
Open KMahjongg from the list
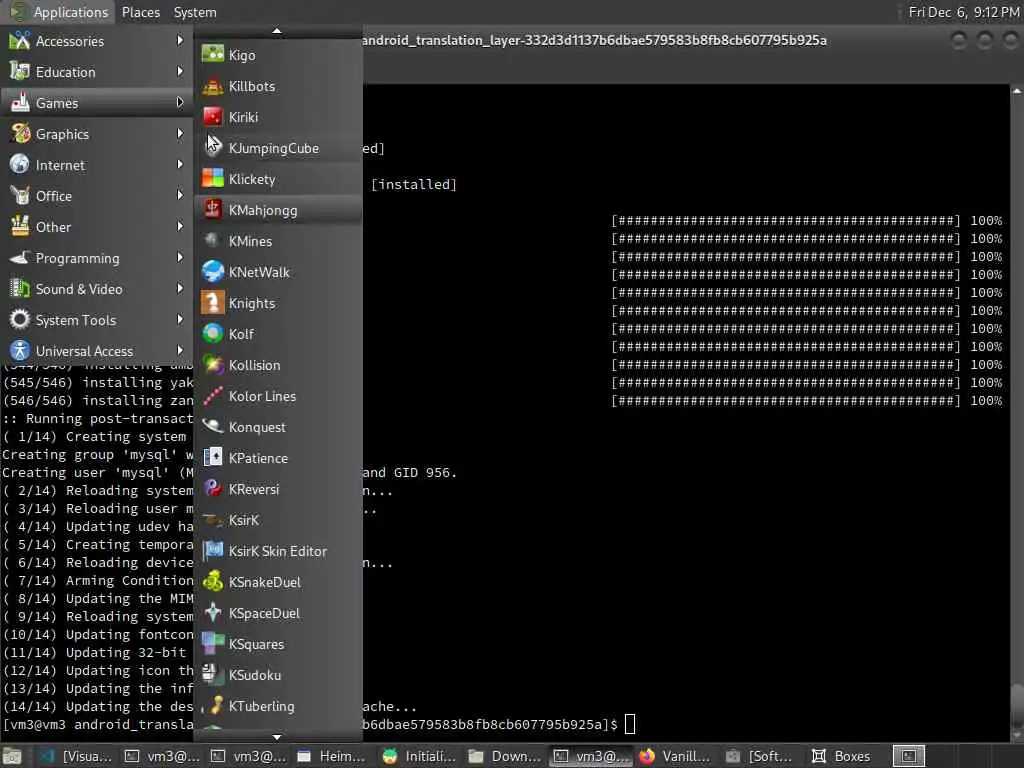point(278,210)
